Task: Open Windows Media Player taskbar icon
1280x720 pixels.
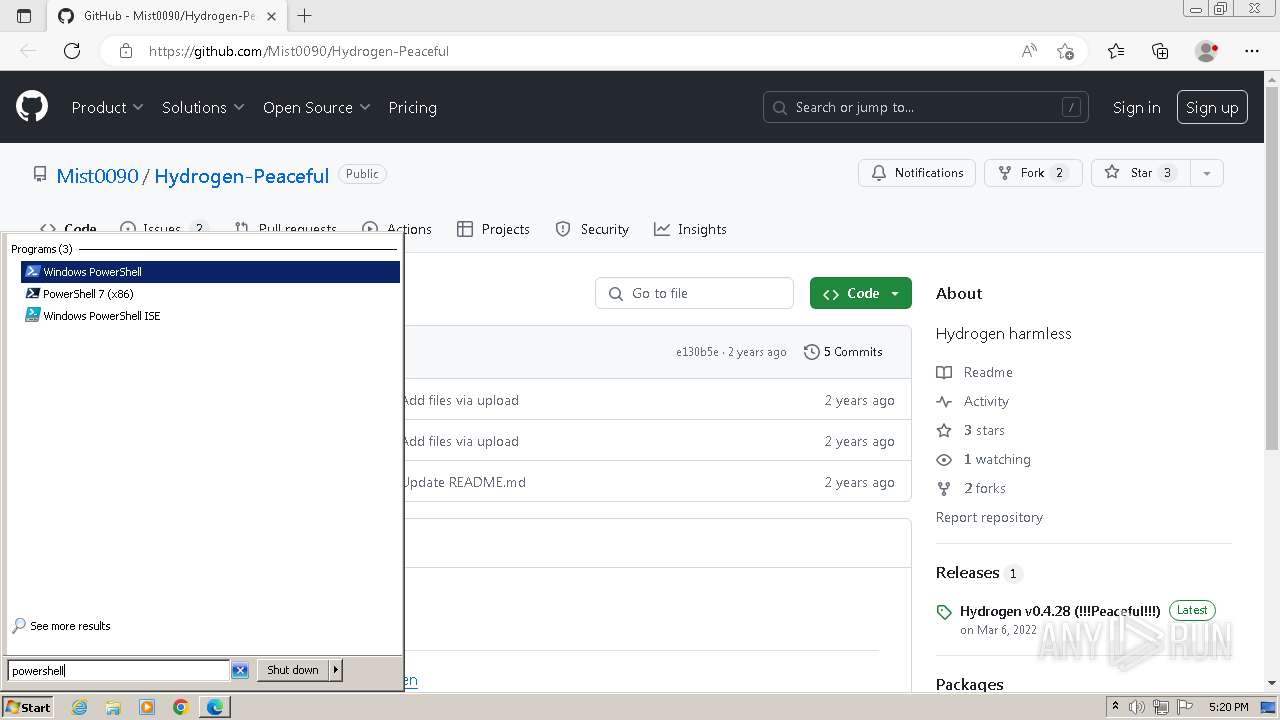Action: click(x=147, y=707)
